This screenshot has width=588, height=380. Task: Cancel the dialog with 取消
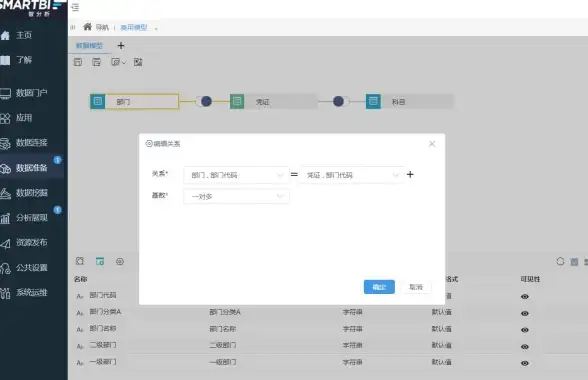click(416, 287)
